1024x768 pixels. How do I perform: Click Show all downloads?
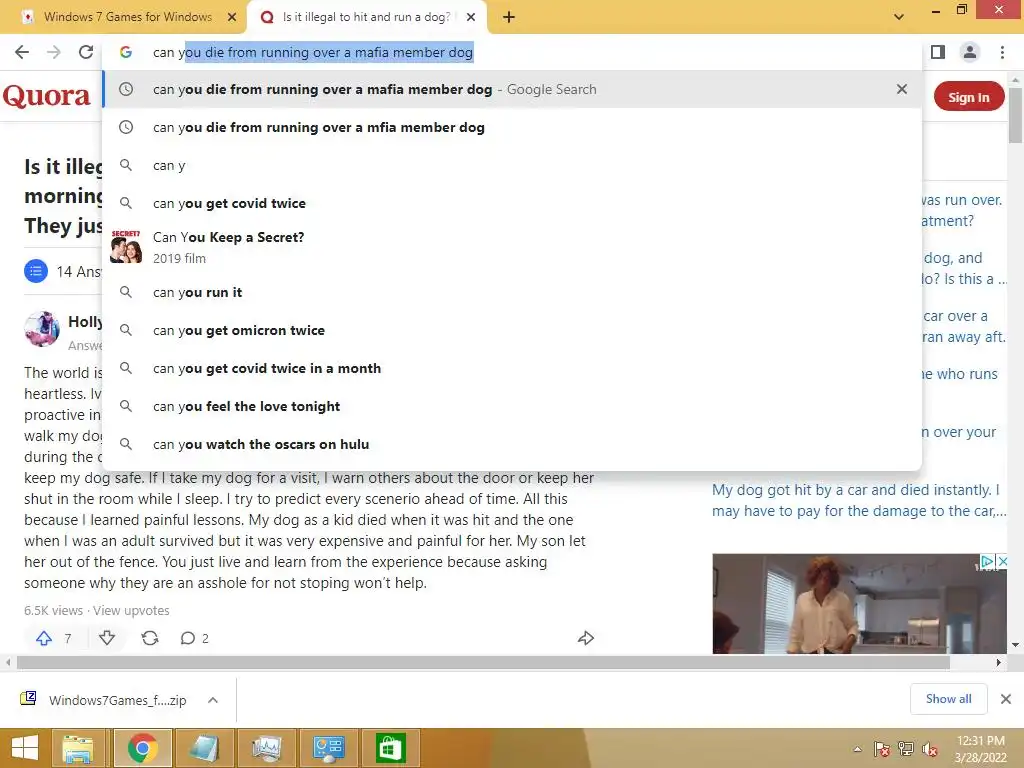[948, 699]
